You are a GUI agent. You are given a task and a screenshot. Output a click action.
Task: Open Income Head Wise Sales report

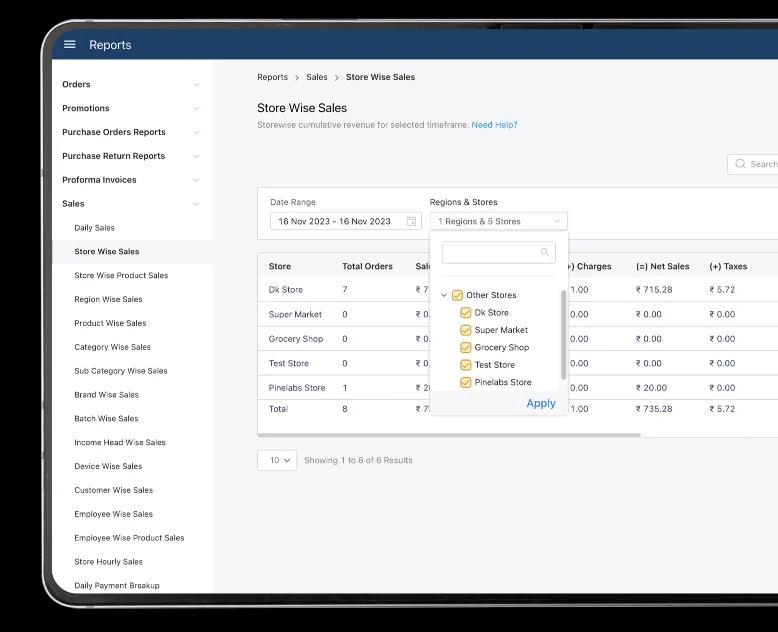coord(120,442)
